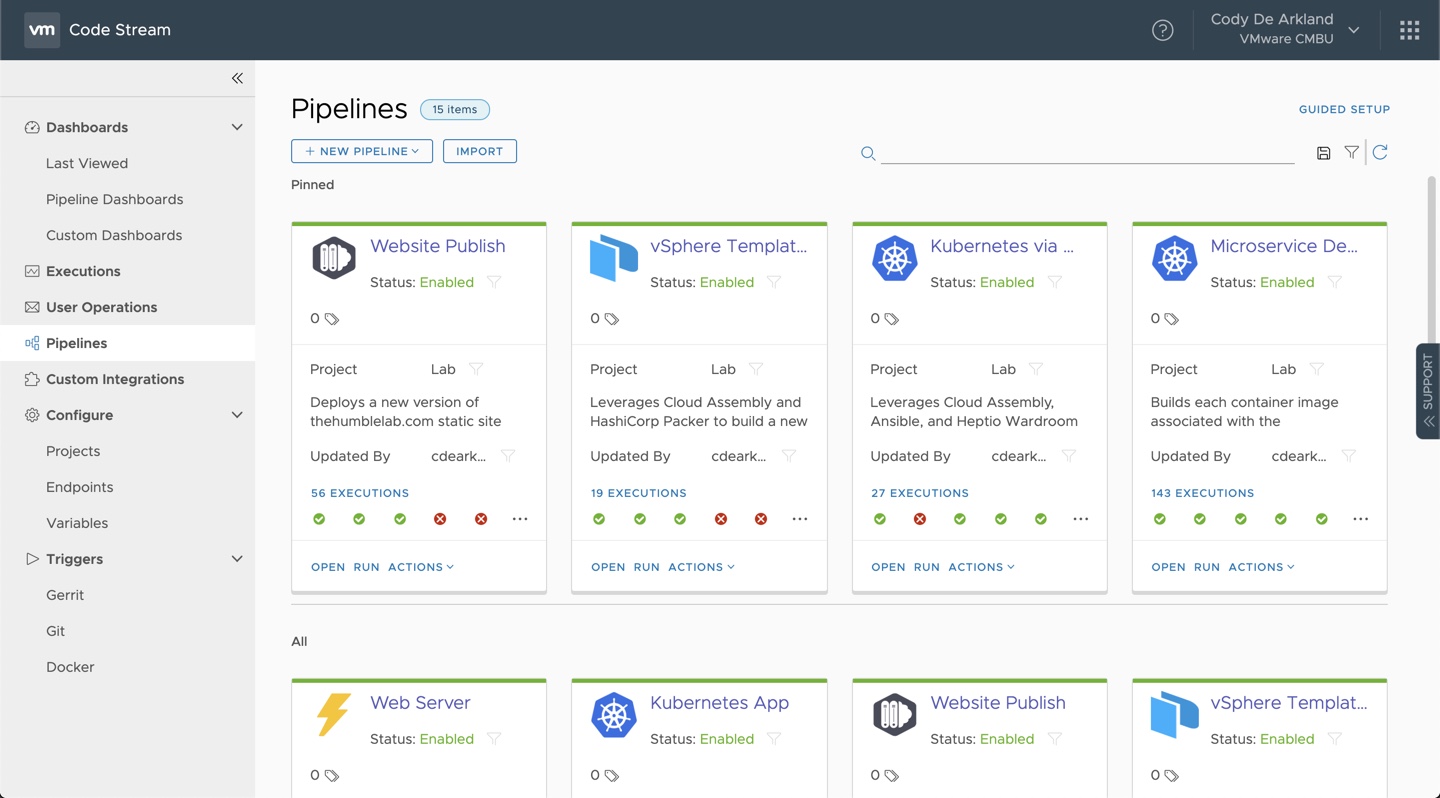Open the filter funnel beside the search bar
Image resolution: width=1440 pixels, height=798 pixels.
pyautogui.click(x=1351, y=152)
